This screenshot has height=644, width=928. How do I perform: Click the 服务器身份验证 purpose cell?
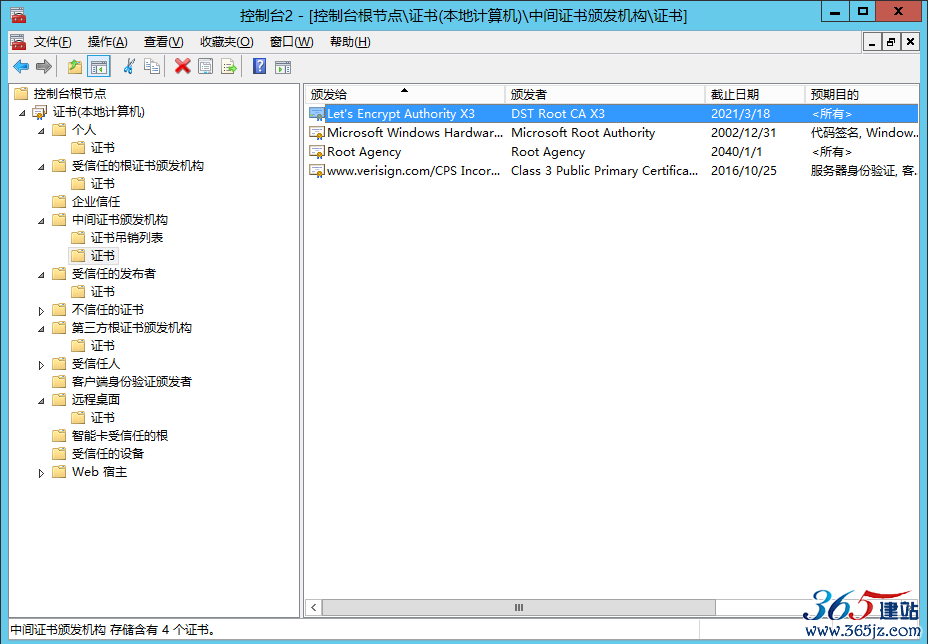864,170
